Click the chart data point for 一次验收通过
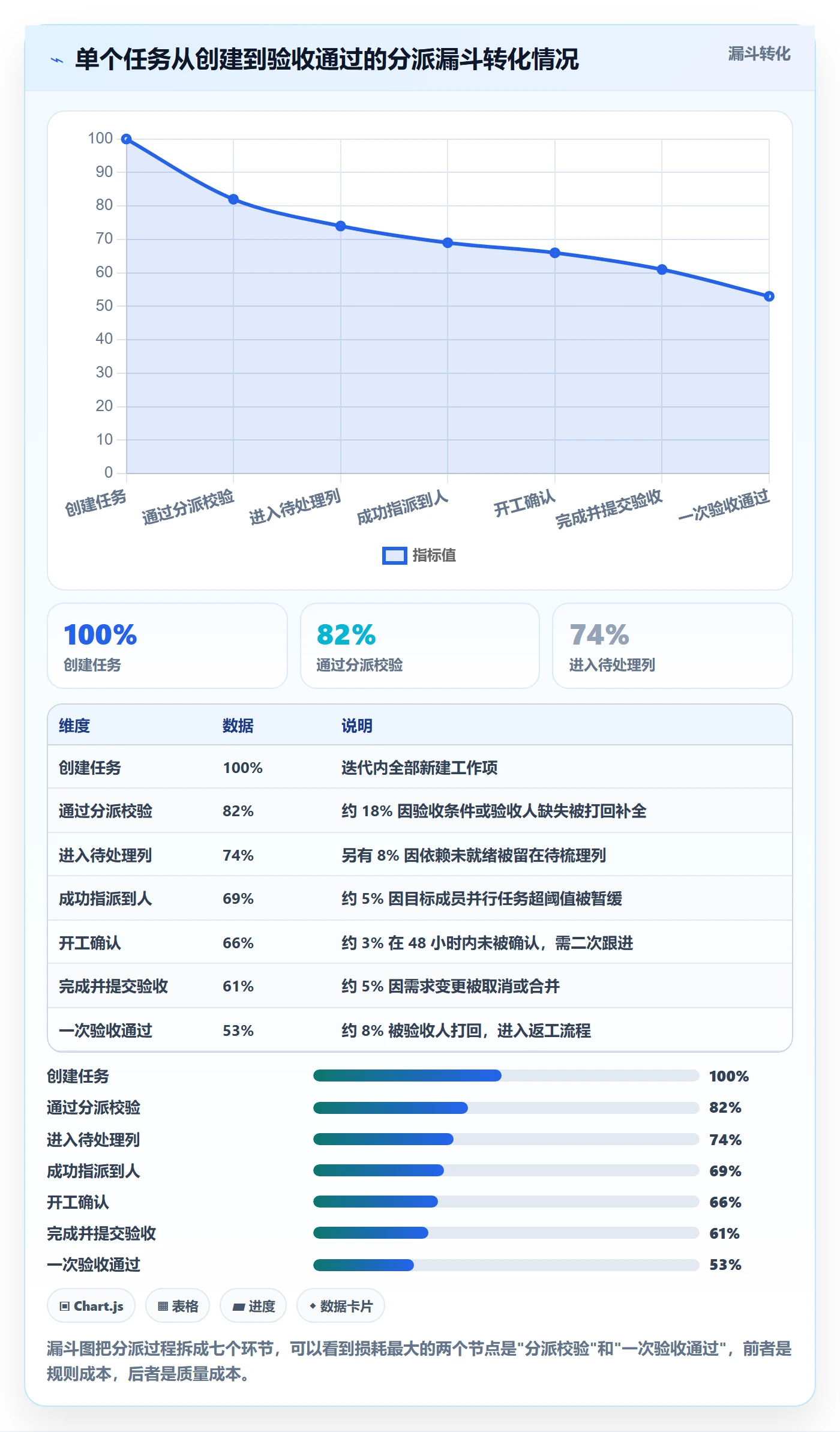This screenshot has width=840, height=1432. click(769, 296)
